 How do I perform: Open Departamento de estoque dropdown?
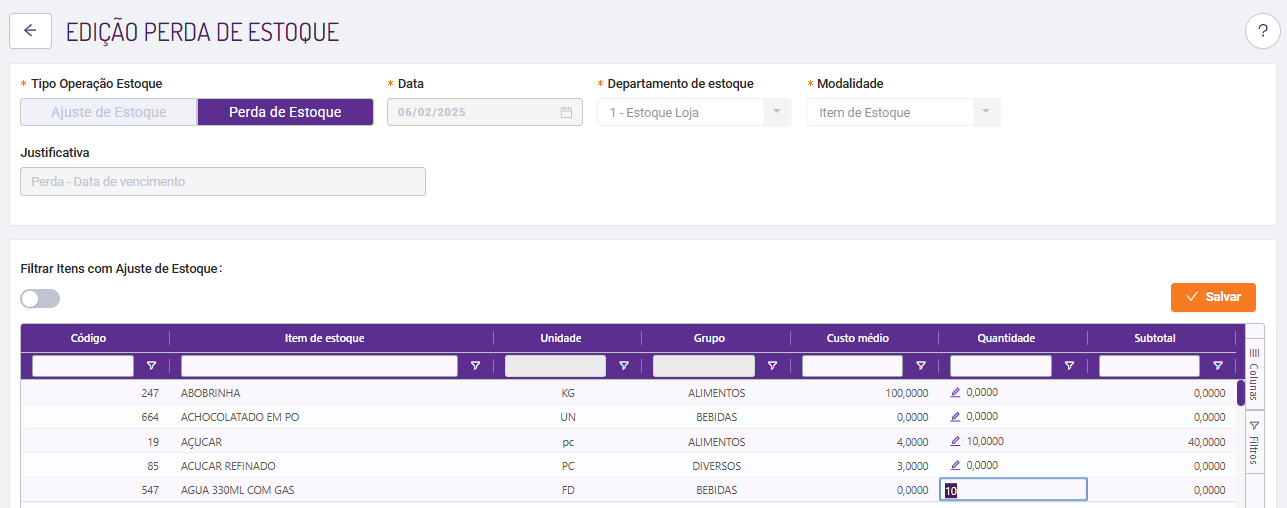click(x=695, y=112)
